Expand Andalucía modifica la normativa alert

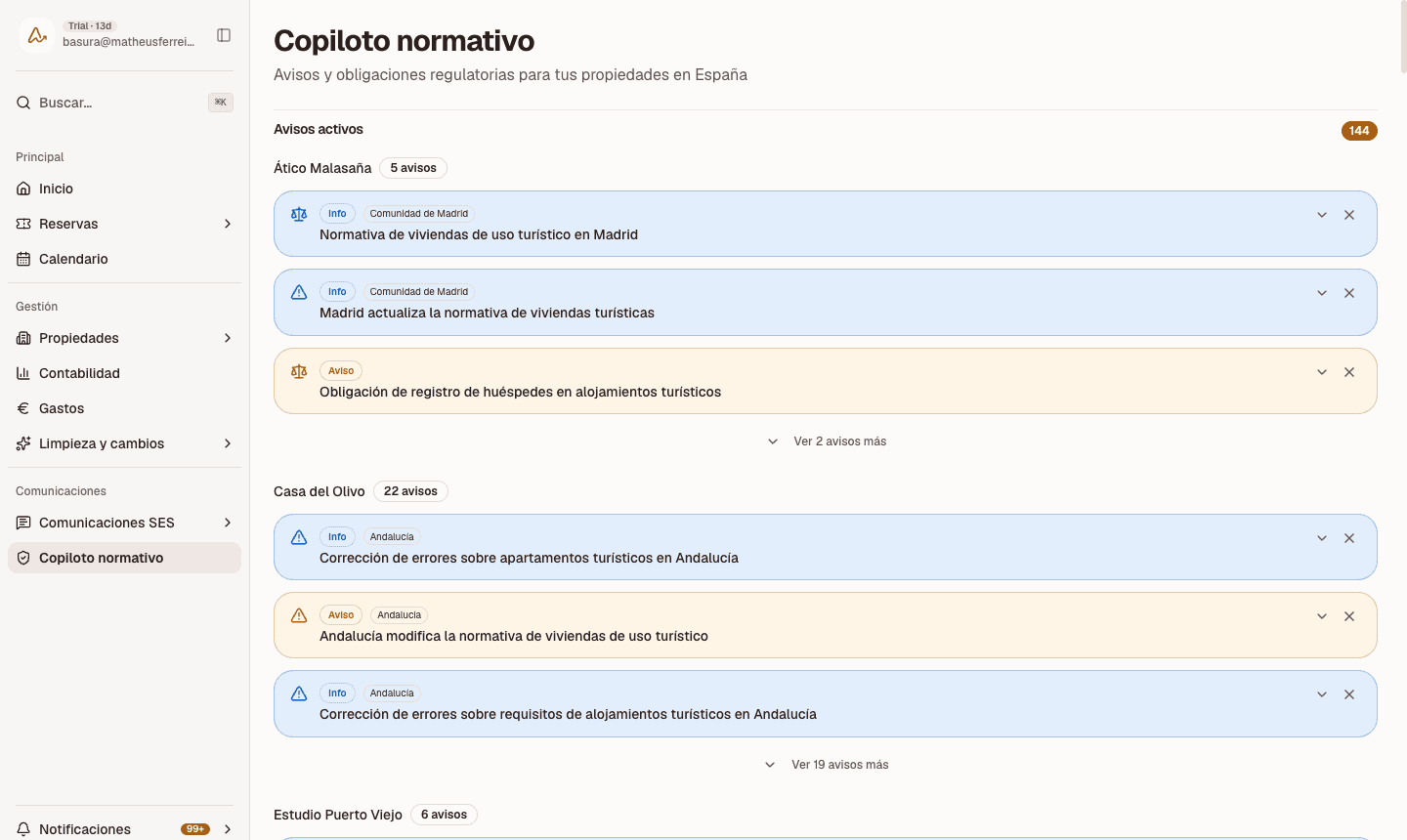tap(1322, 616)
